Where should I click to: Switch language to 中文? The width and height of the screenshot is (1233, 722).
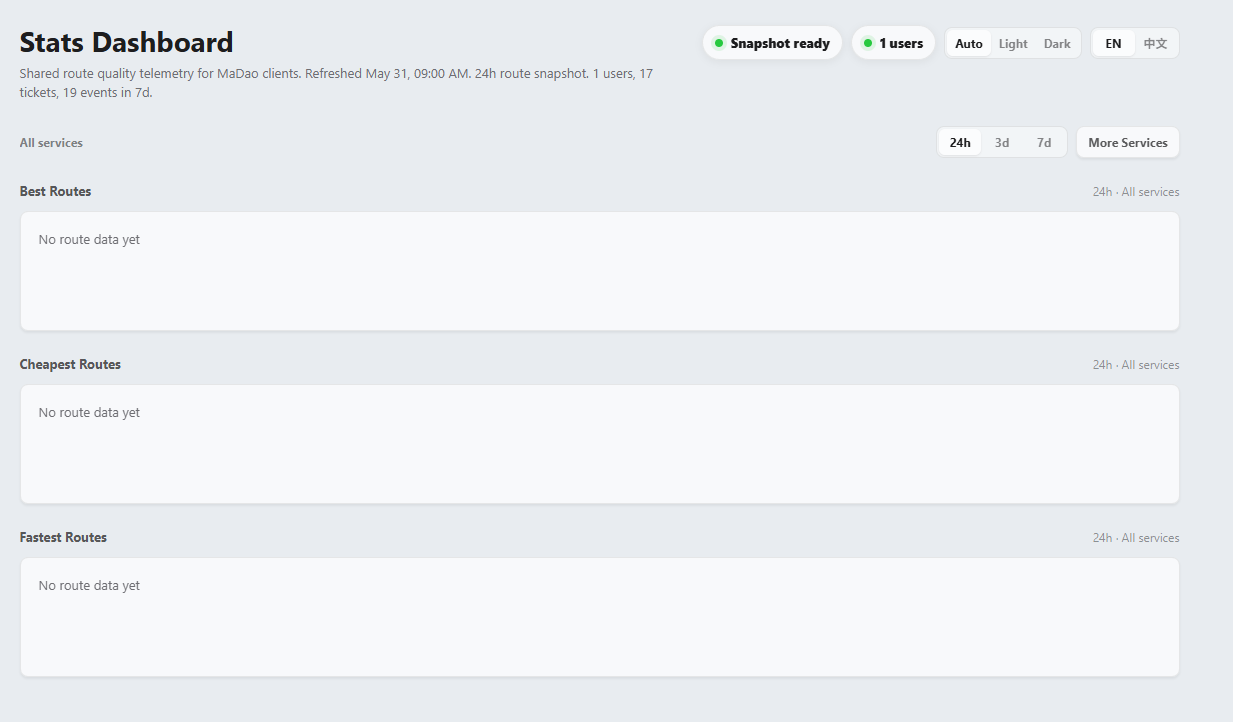[1155, 43]
